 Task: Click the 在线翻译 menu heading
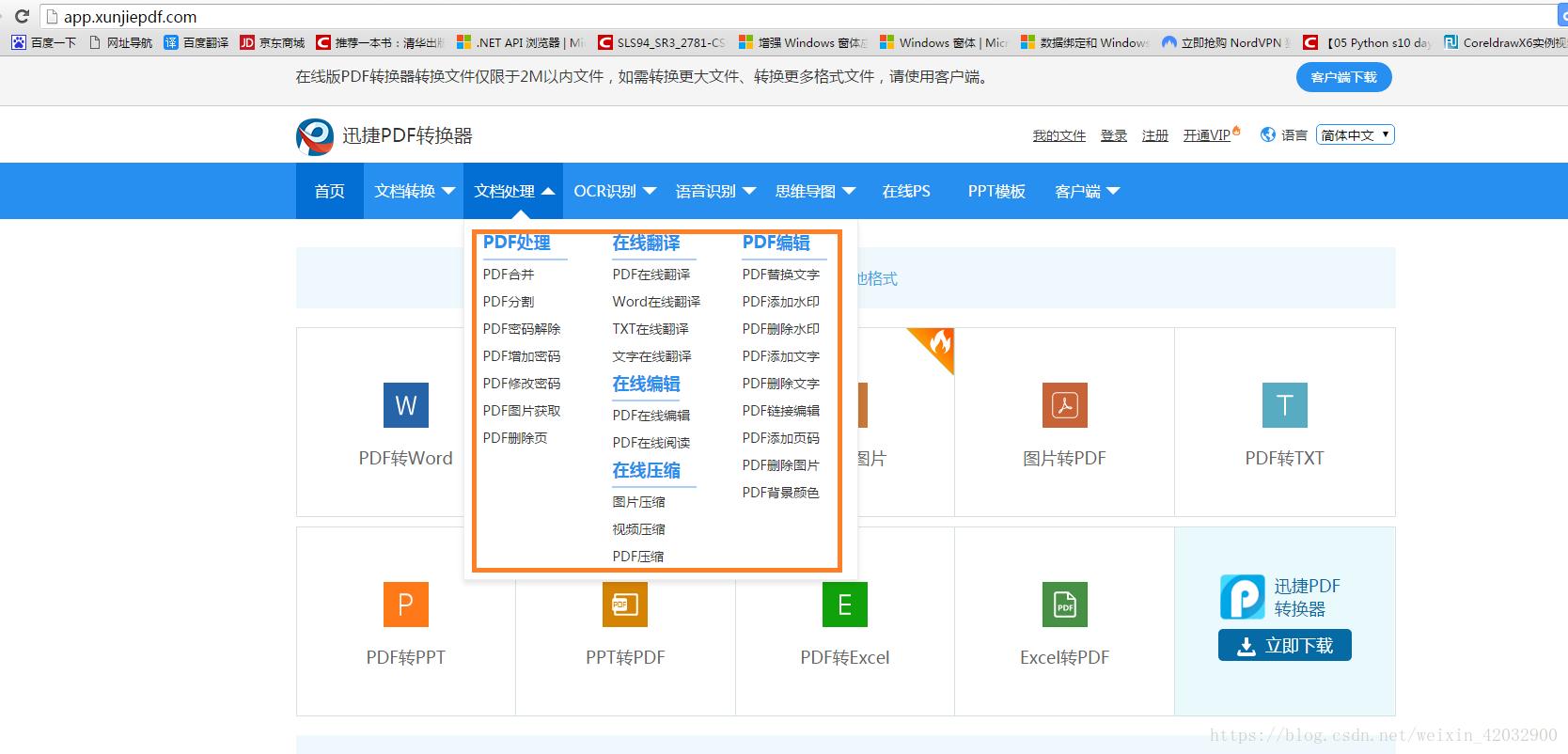(x=647, y=243)
